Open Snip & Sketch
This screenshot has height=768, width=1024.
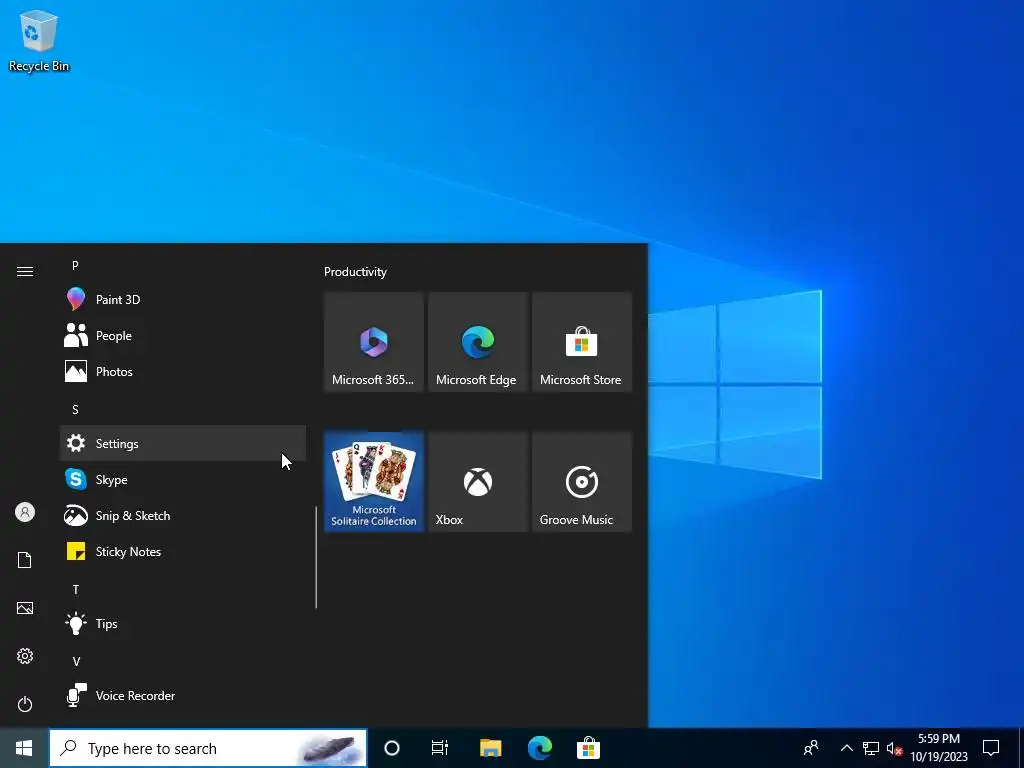click(x=183, y=515)
